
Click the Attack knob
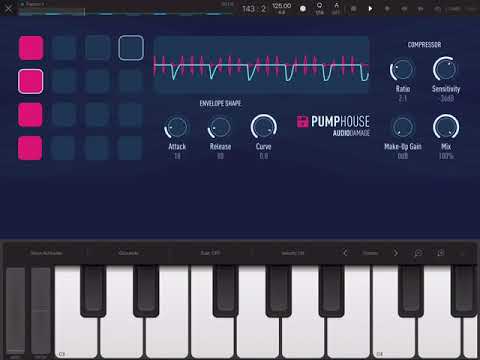(x=176, y=127)
